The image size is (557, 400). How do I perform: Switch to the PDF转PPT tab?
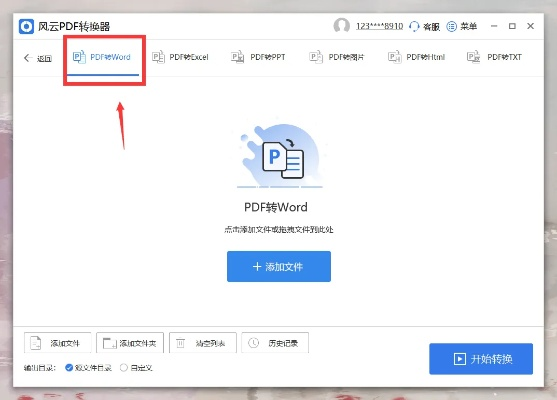(x=258, y=57)
